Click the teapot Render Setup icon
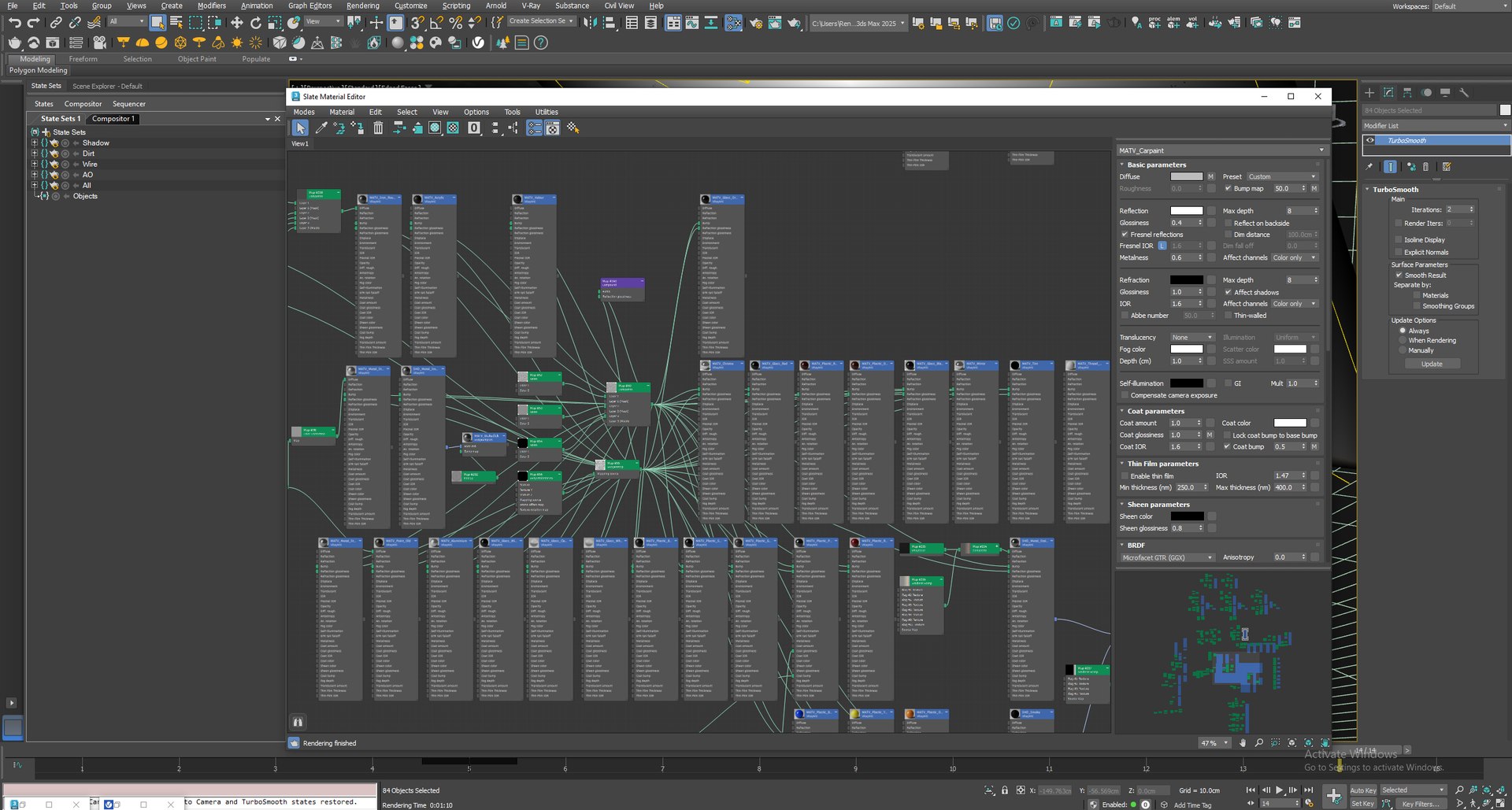The width and height of the screenshot is (1512, 810). click(756, 23)
